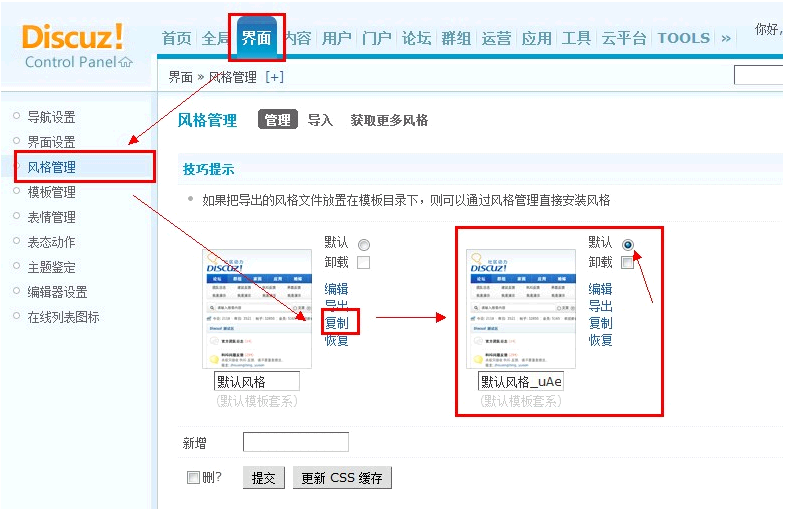This screenshot has height=509, width=785.
Task: Check 卸载 box for 默认风格
Action: pos(363,262)
